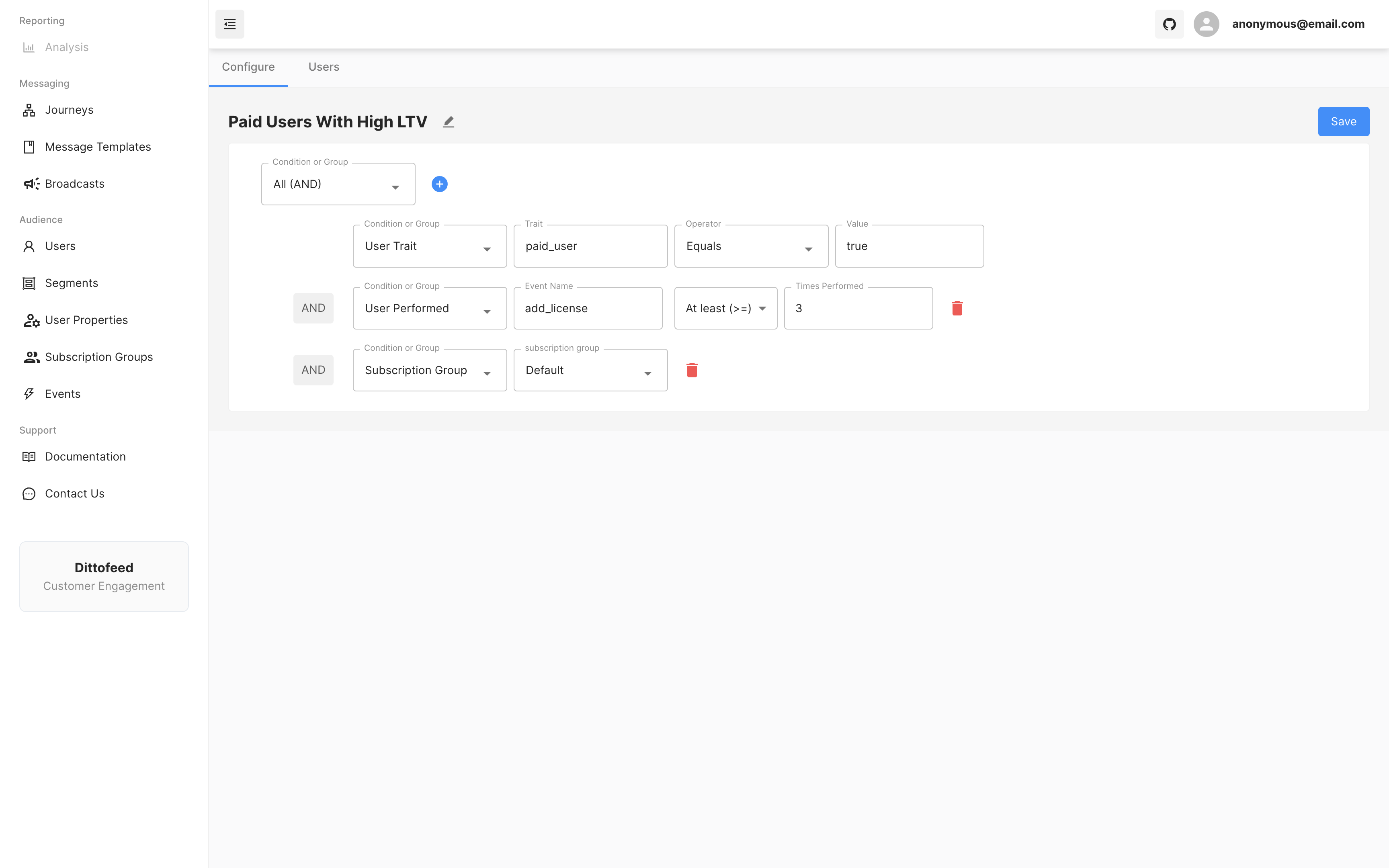Open User Properties page
1389x868 pixels.
(x=86, y=320)
